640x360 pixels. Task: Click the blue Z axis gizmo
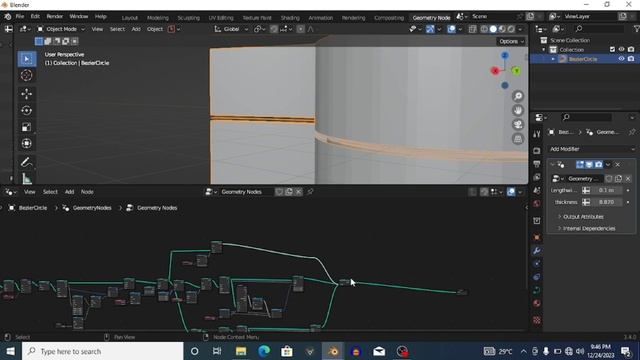pyautogui.click(x=505, y=56)
